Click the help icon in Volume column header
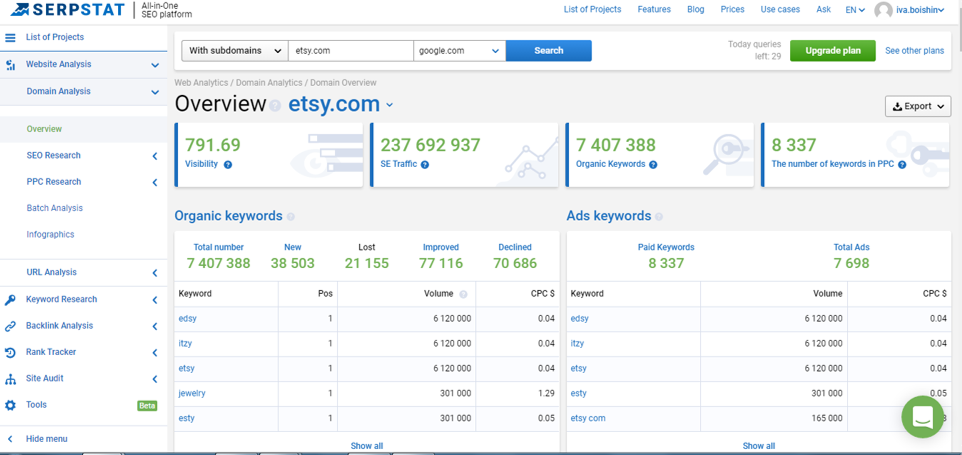 [x=463, y=294]
